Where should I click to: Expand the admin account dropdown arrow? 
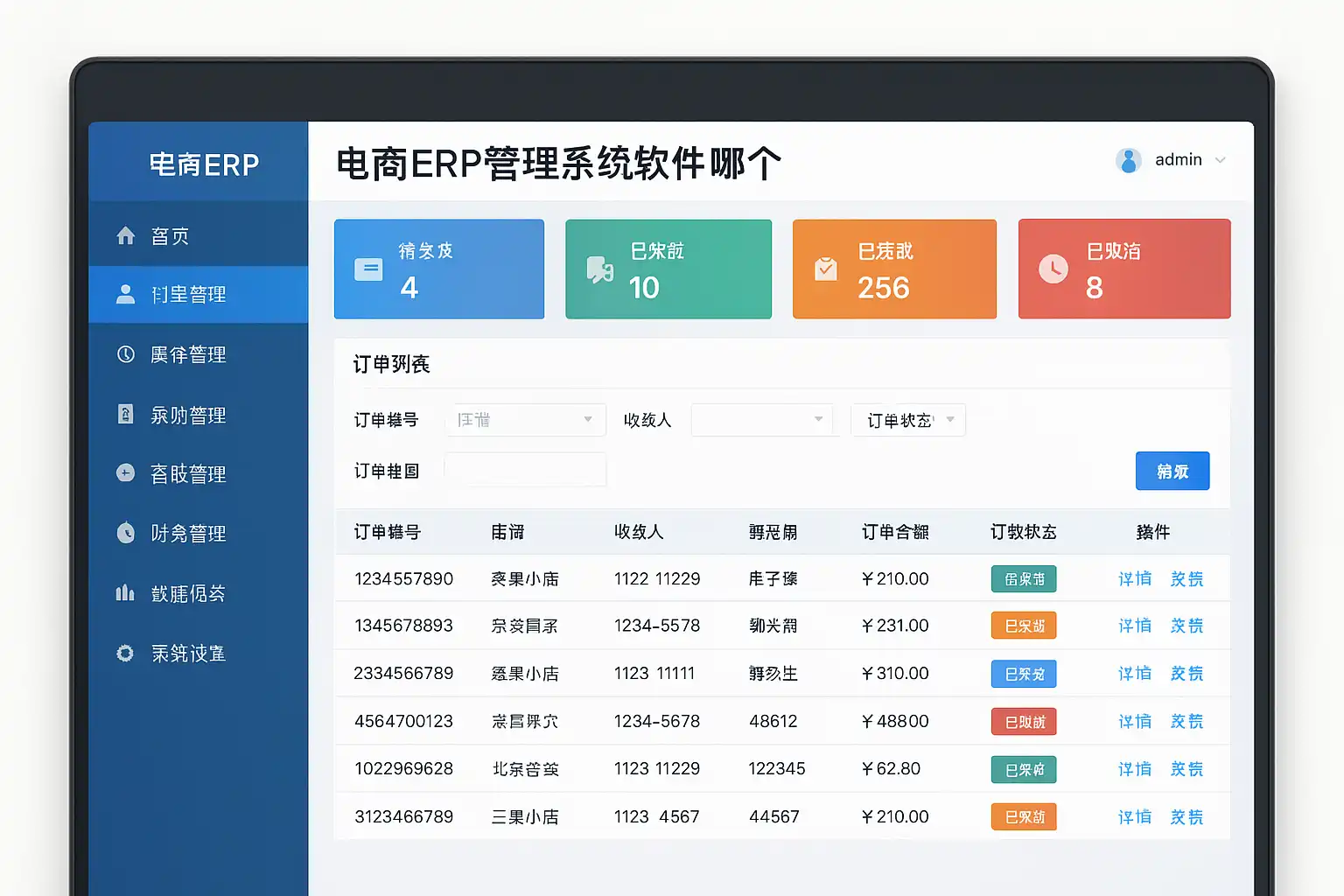[x=1221, y=160]
